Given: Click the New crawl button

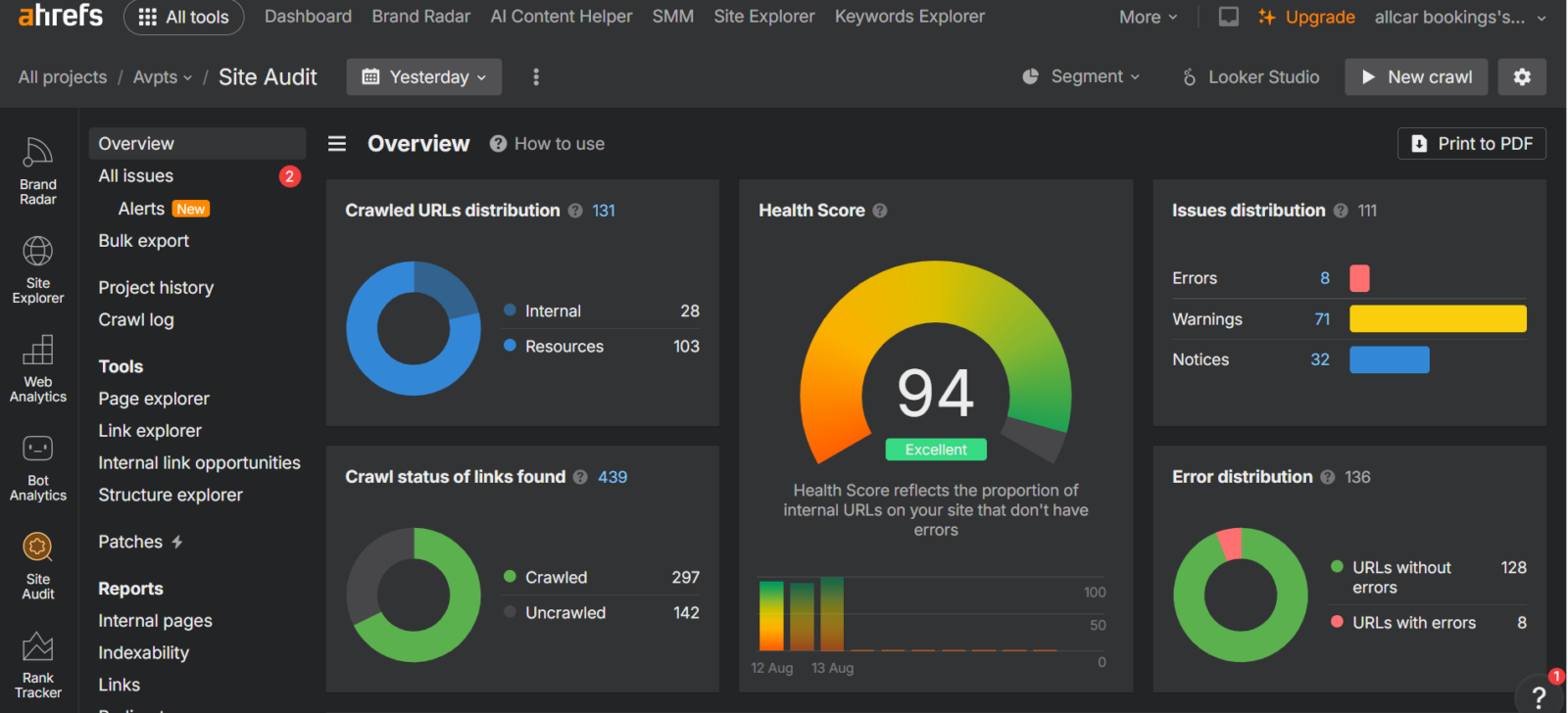Looking at the screenshot, I should (1416, 76).
